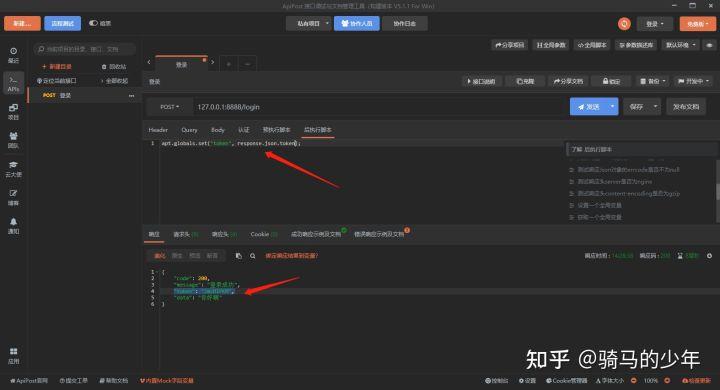Click the zoom-in plus icon in status bar

point(667,380)
